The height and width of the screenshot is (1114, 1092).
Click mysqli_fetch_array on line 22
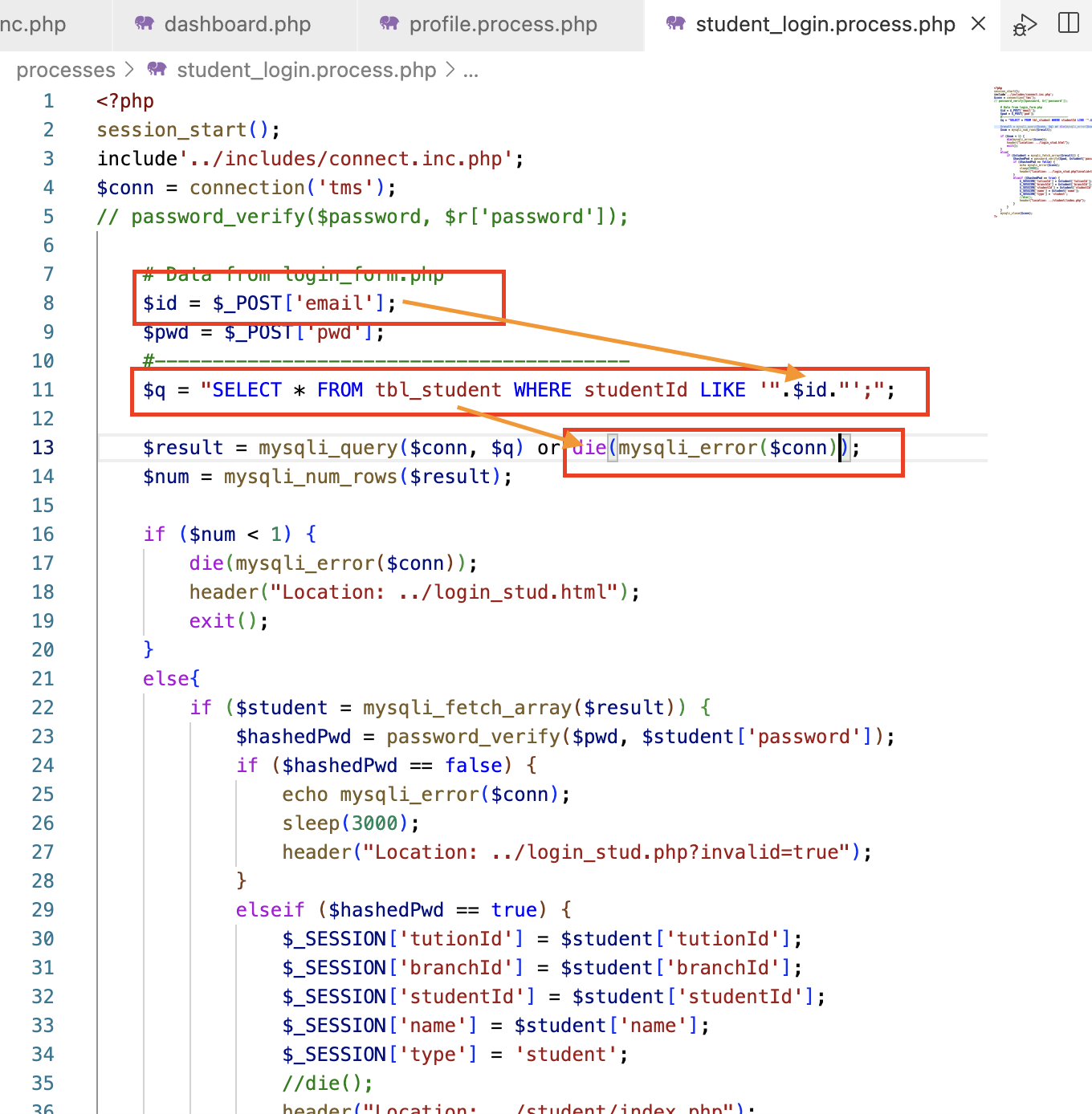tap(467, 708)
